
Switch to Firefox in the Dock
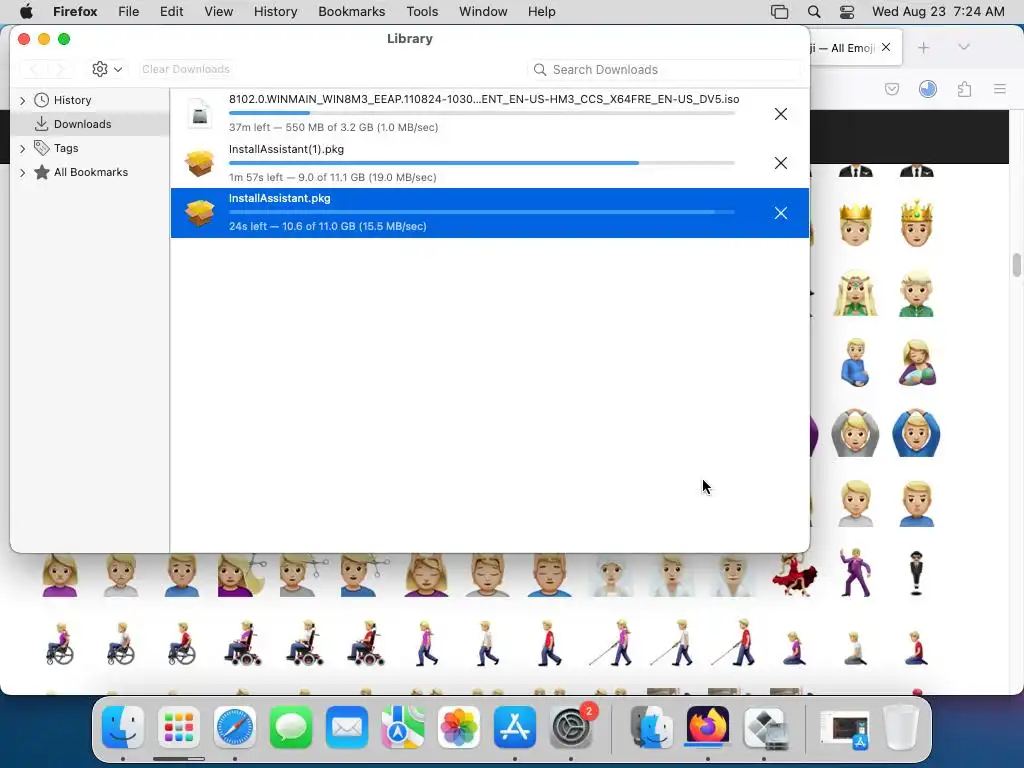(x=708, y=726)
